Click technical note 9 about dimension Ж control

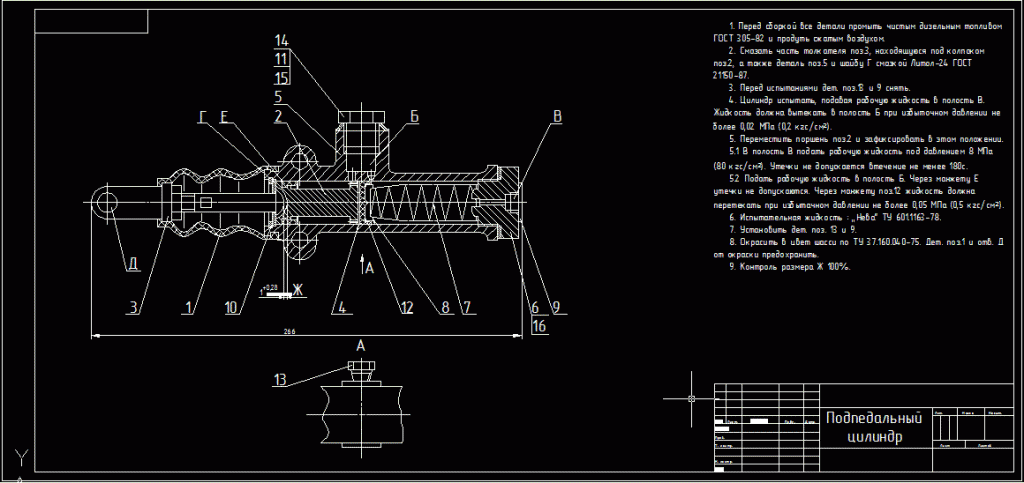click(x=791, y=266)
